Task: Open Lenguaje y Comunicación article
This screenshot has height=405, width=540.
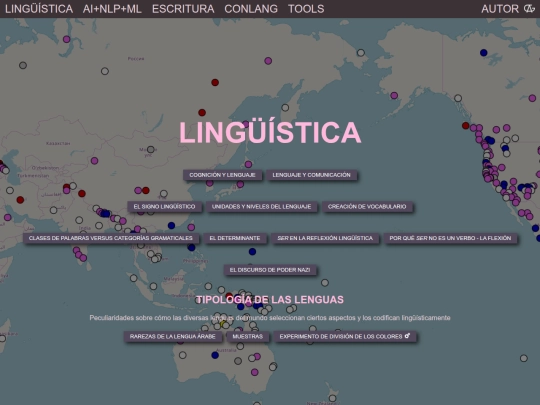Action: (311, 175)
